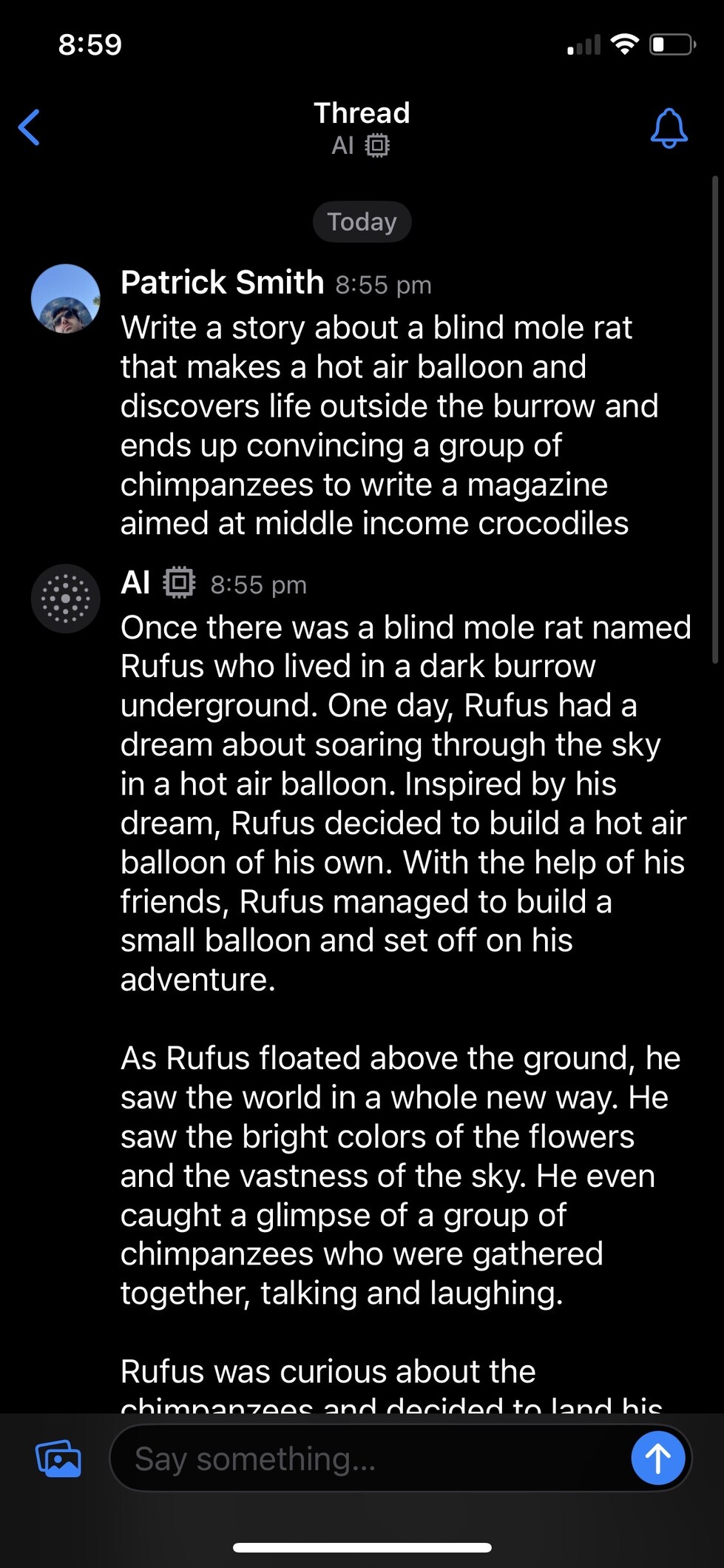
Task: Toggle thread notifications bell
Action: click(x=669, y=128)
